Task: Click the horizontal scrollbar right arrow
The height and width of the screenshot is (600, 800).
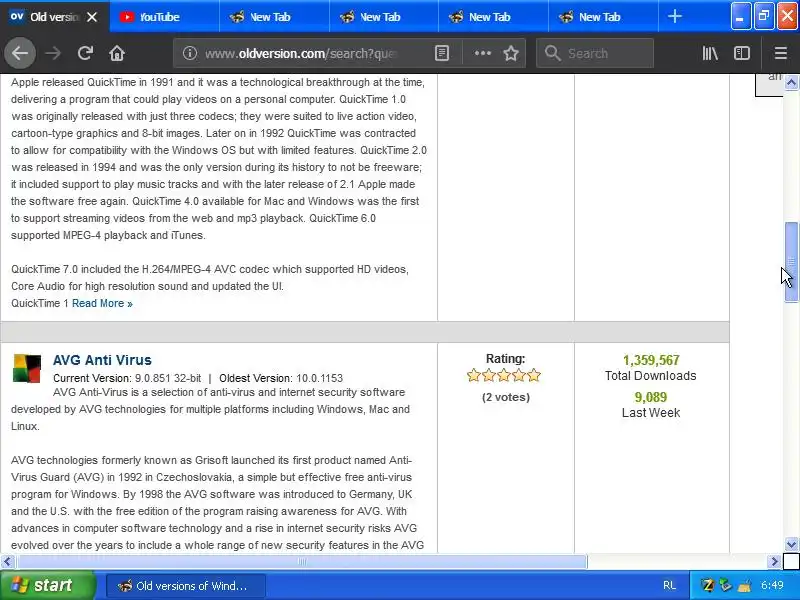Action: [774, 562]
